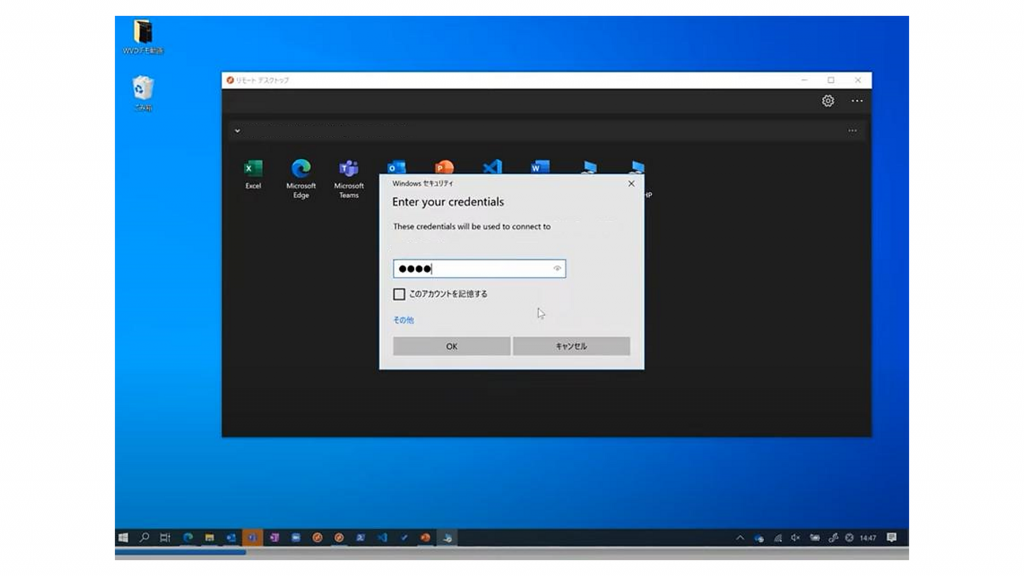Click the Visual Studio Code app icon

pyautogui.click(x=492, y=167)
